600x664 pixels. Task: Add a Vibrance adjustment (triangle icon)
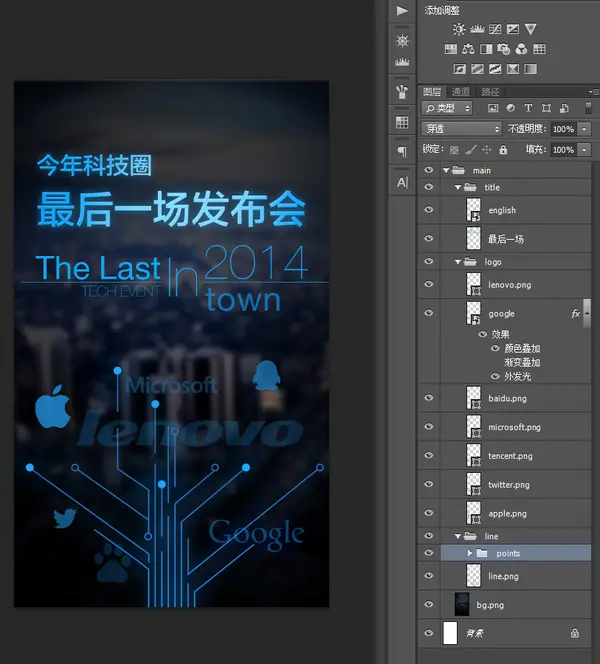tap(531, 29)
